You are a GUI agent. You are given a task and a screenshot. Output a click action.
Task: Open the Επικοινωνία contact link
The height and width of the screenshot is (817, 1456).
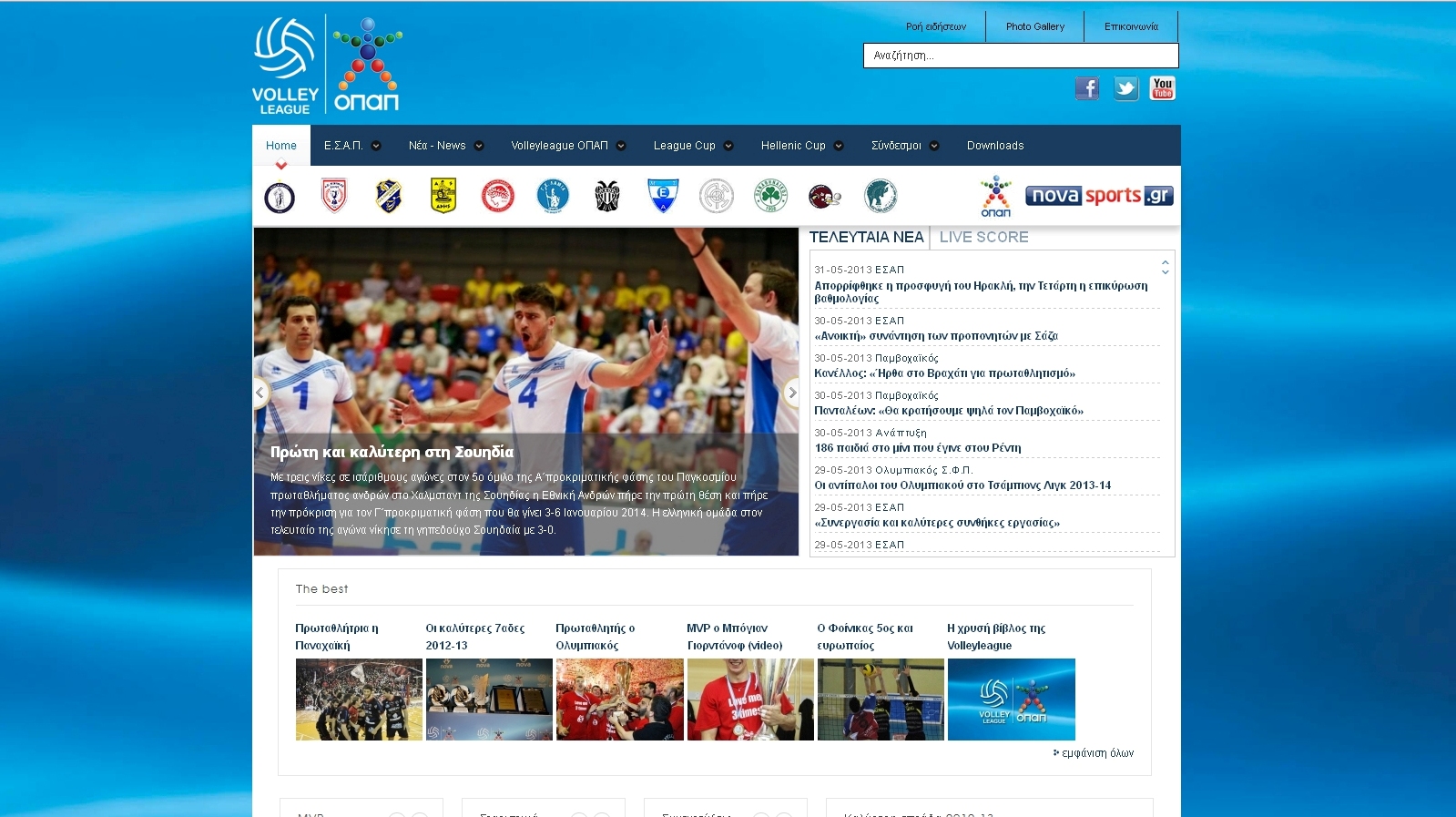(1131, 26)
